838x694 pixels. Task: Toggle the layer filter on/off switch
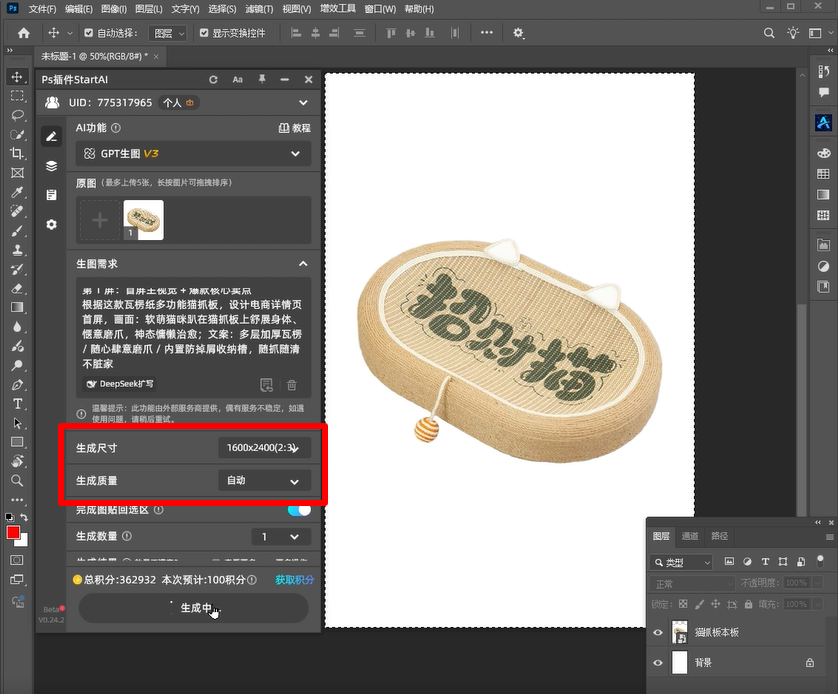[x=820, y=561]
